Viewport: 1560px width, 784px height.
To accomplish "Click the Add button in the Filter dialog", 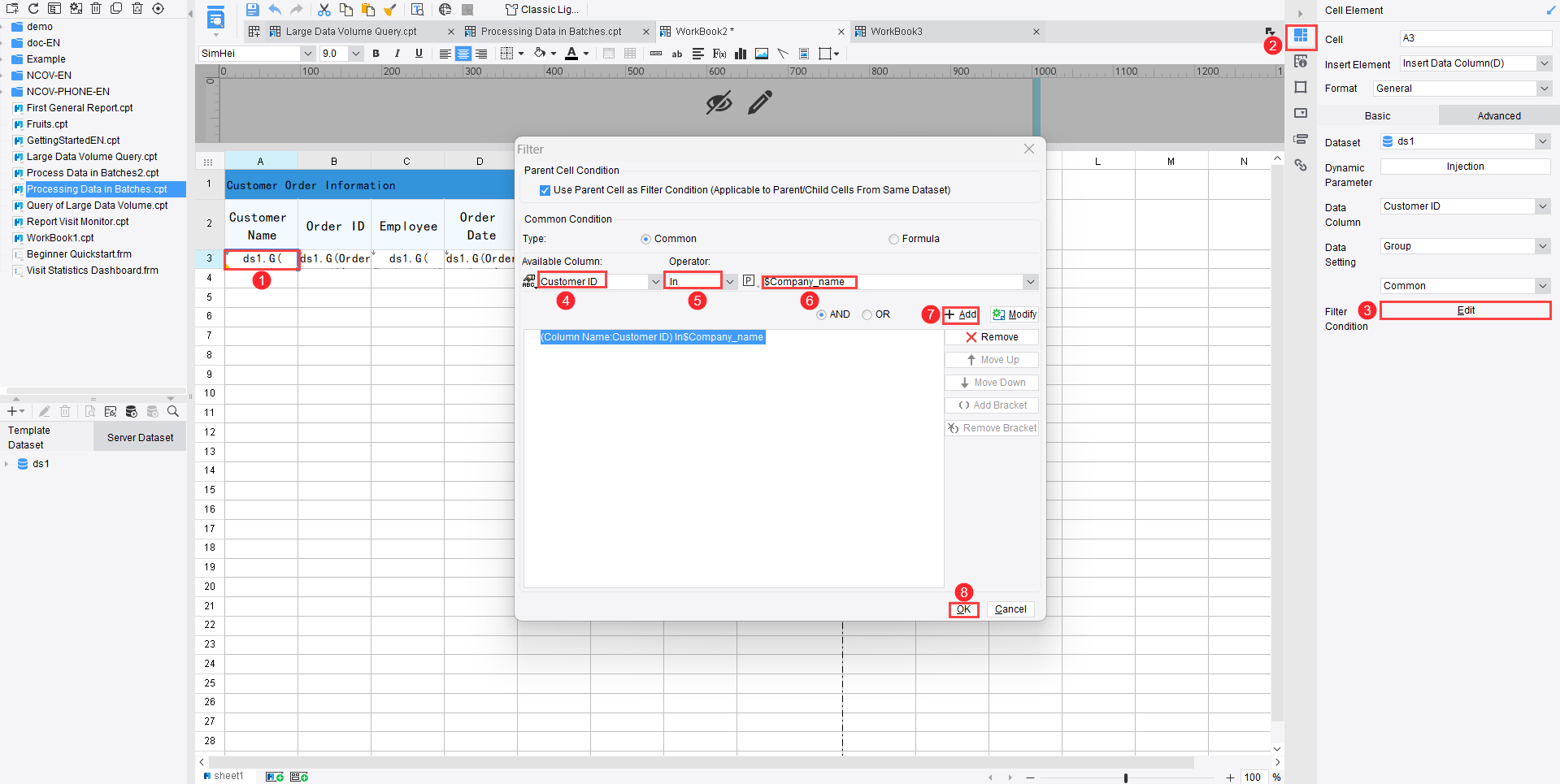I will (960, 314).
